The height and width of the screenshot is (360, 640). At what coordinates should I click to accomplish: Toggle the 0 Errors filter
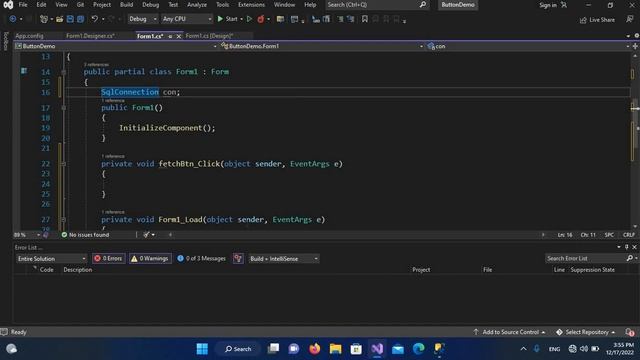pos(109,258)
